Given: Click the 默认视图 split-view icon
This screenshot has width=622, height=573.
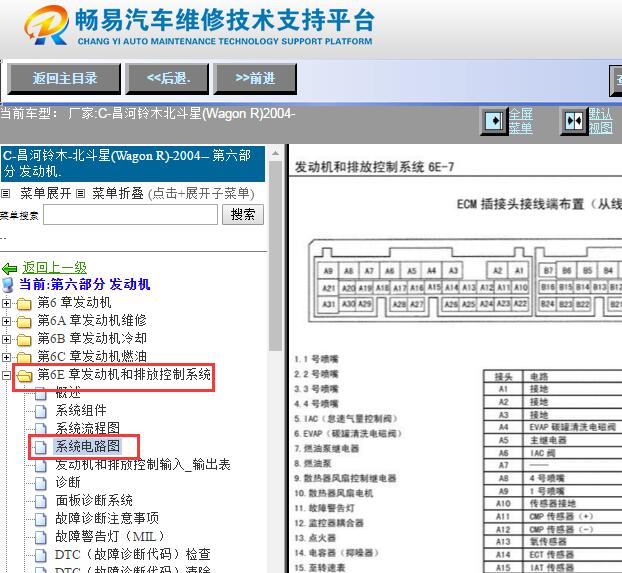Looking at the screenshot, I should 574,120.
